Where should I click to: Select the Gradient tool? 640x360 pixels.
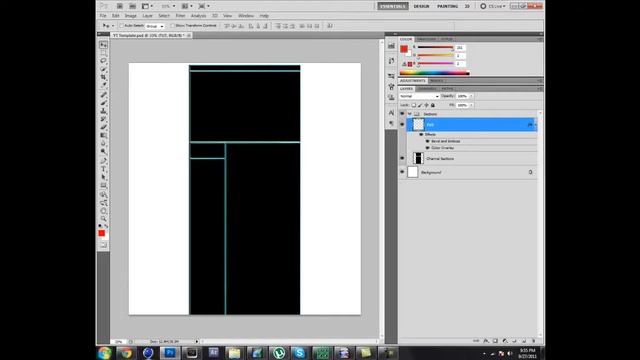pos(103,136)
